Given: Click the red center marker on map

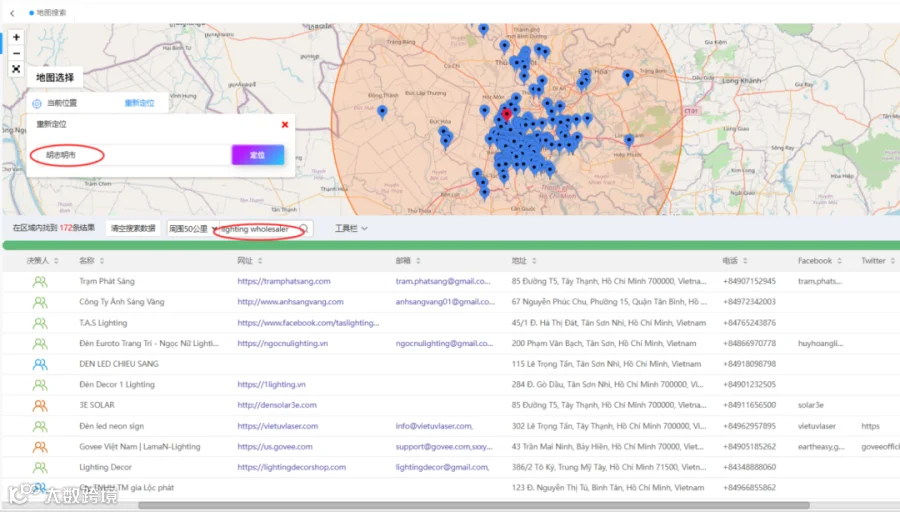Looking at the screenshot, I should 506,114.
